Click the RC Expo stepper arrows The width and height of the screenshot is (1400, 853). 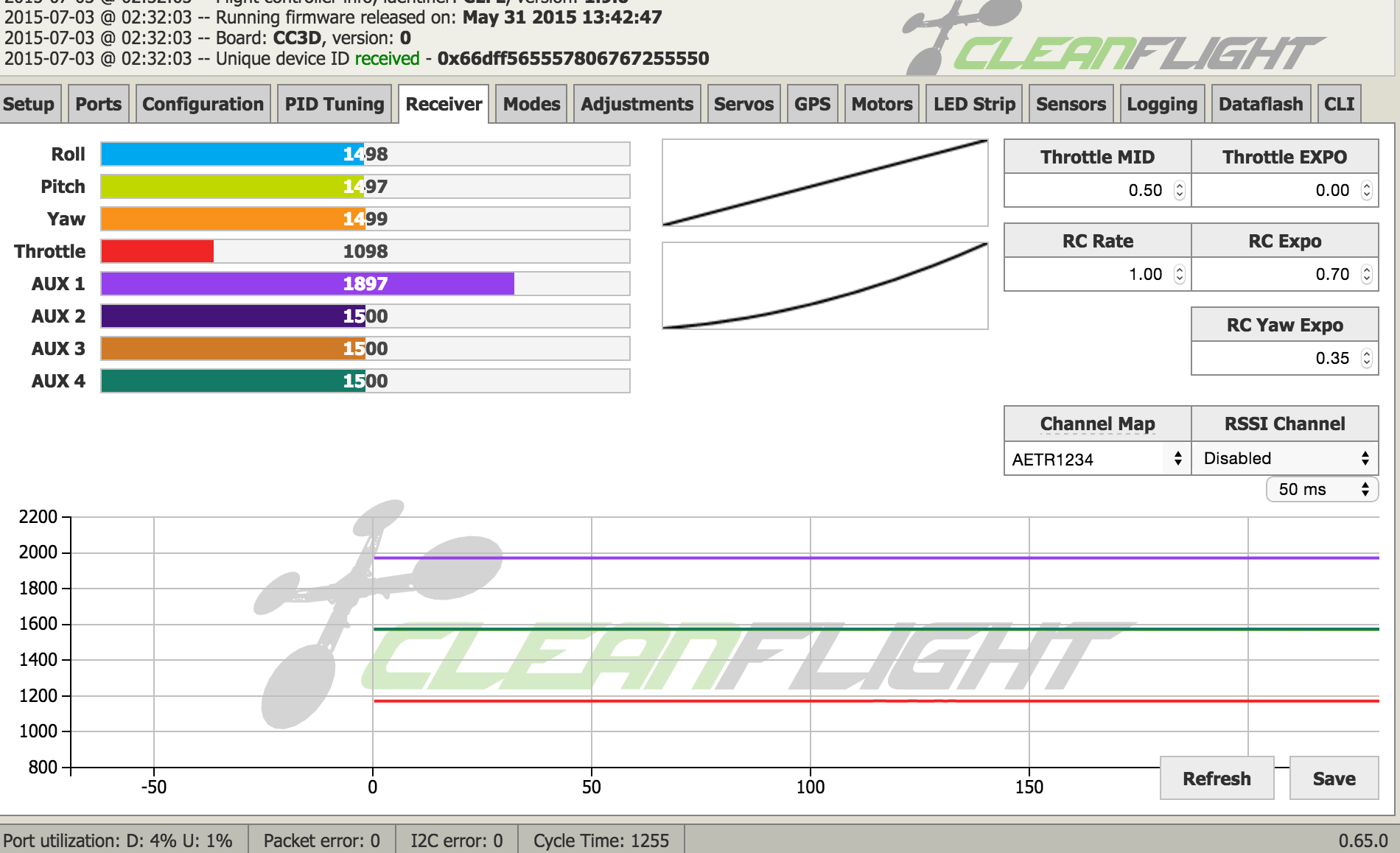point(1366,274)
